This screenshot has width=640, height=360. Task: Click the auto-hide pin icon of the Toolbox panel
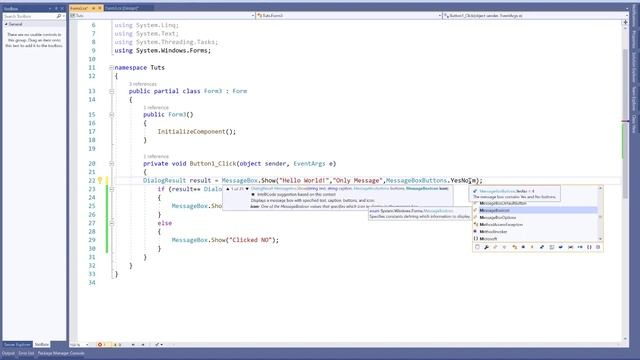click(56, 9)
